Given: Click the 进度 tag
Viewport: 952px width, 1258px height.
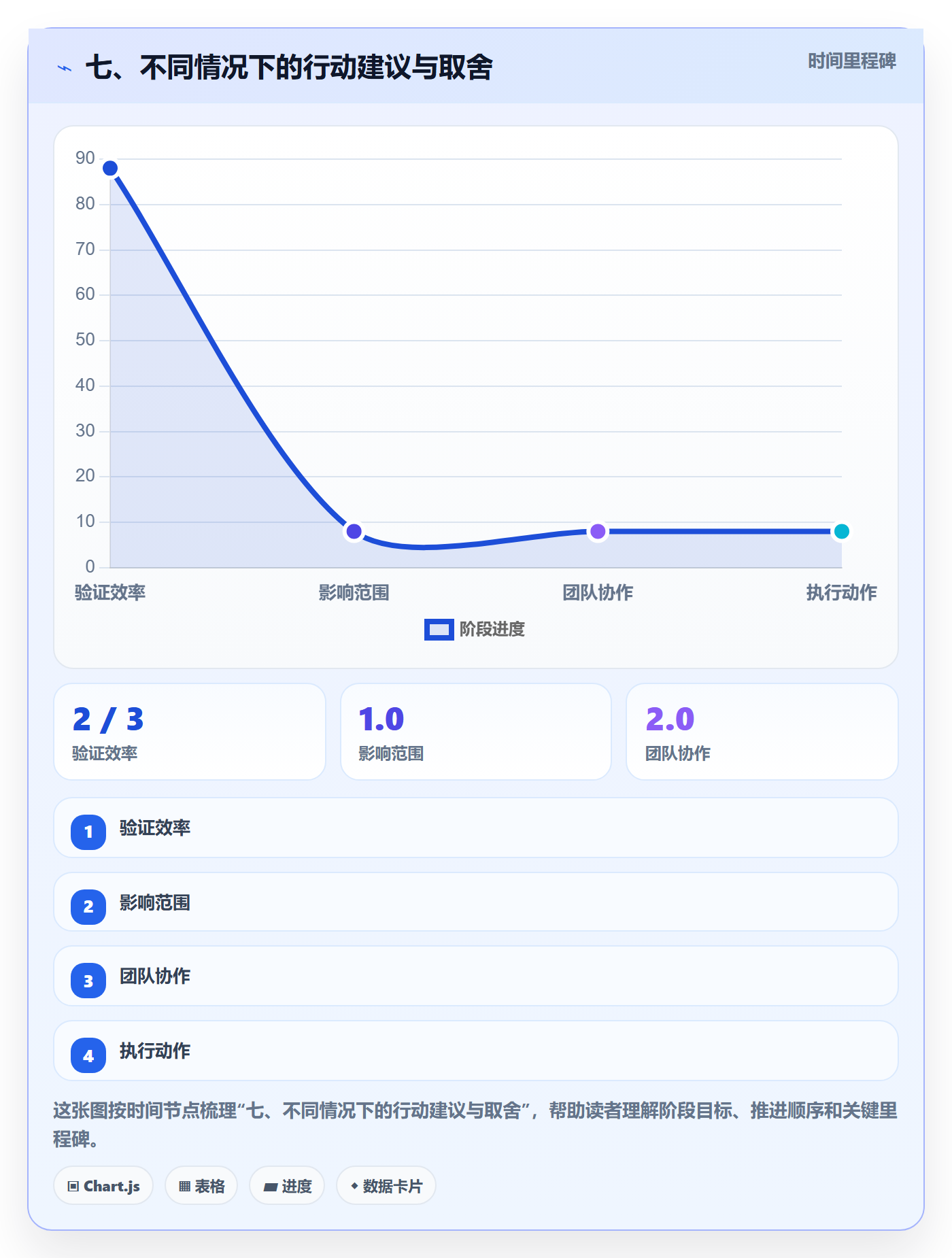Looking at the screenshot, I should [287, 1186].
